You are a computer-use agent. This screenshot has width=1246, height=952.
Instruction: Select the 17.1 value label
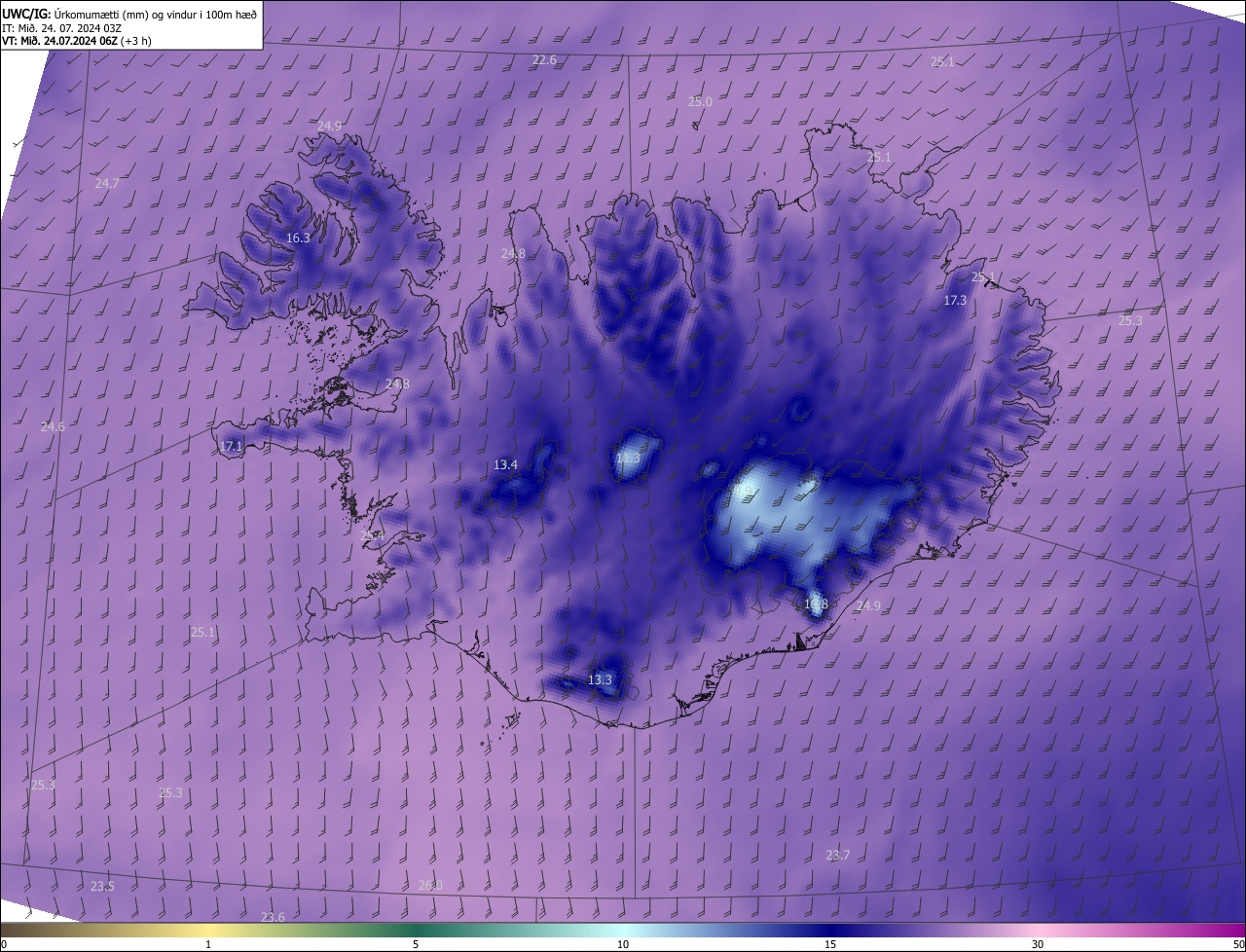[231, 447]
